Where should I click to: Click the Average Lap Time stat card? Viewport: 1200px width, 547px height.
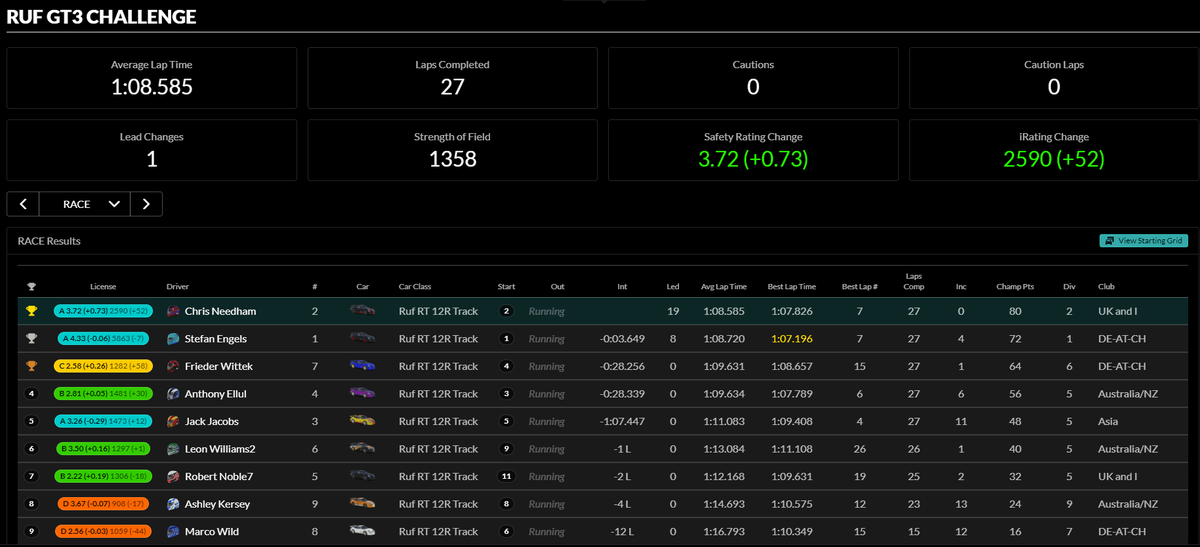tap(152, 78)
